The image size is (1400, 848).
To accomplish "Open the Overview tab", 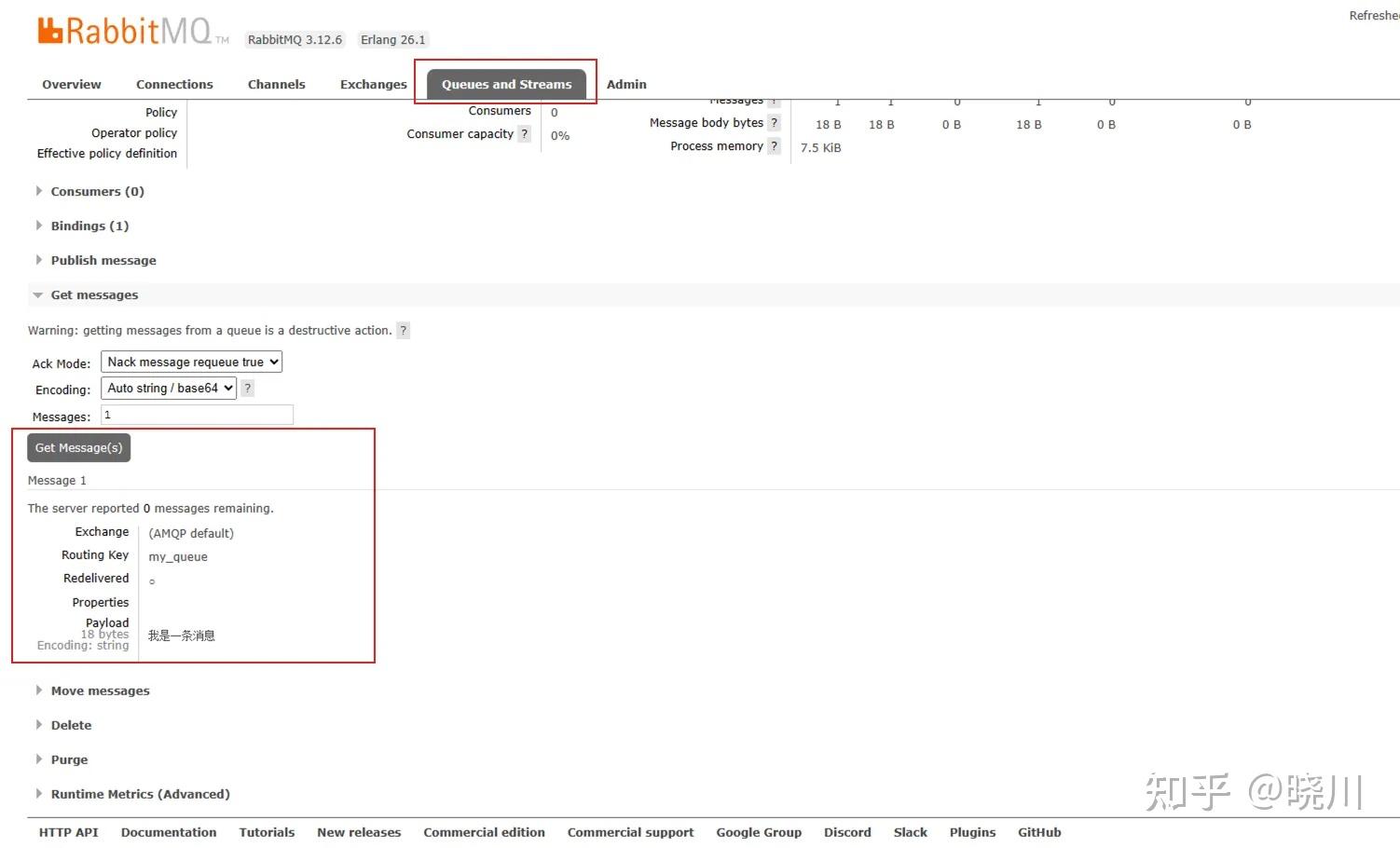I will [x=72, y=84].
